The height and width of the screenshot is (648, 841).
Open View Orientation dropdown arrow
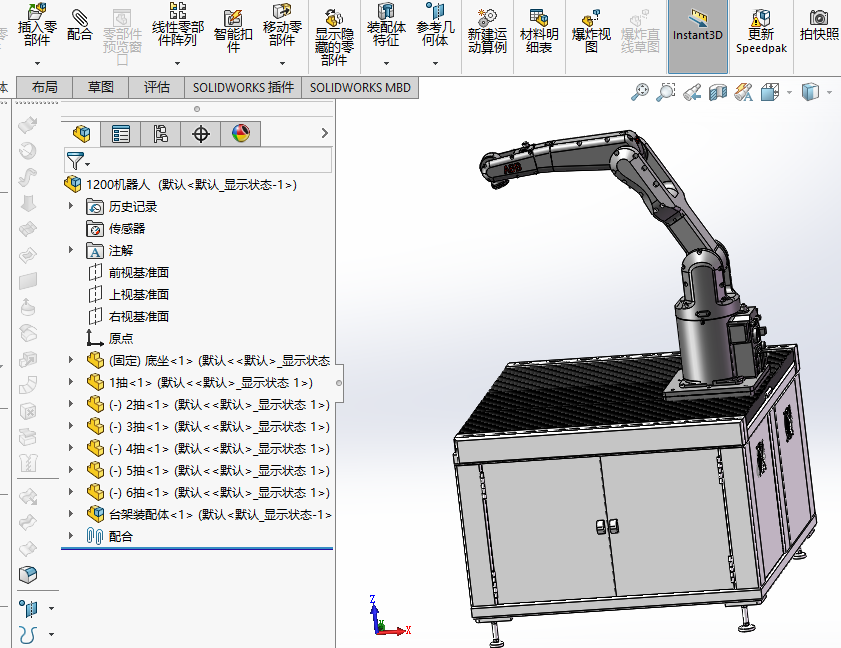click(789, 93)
